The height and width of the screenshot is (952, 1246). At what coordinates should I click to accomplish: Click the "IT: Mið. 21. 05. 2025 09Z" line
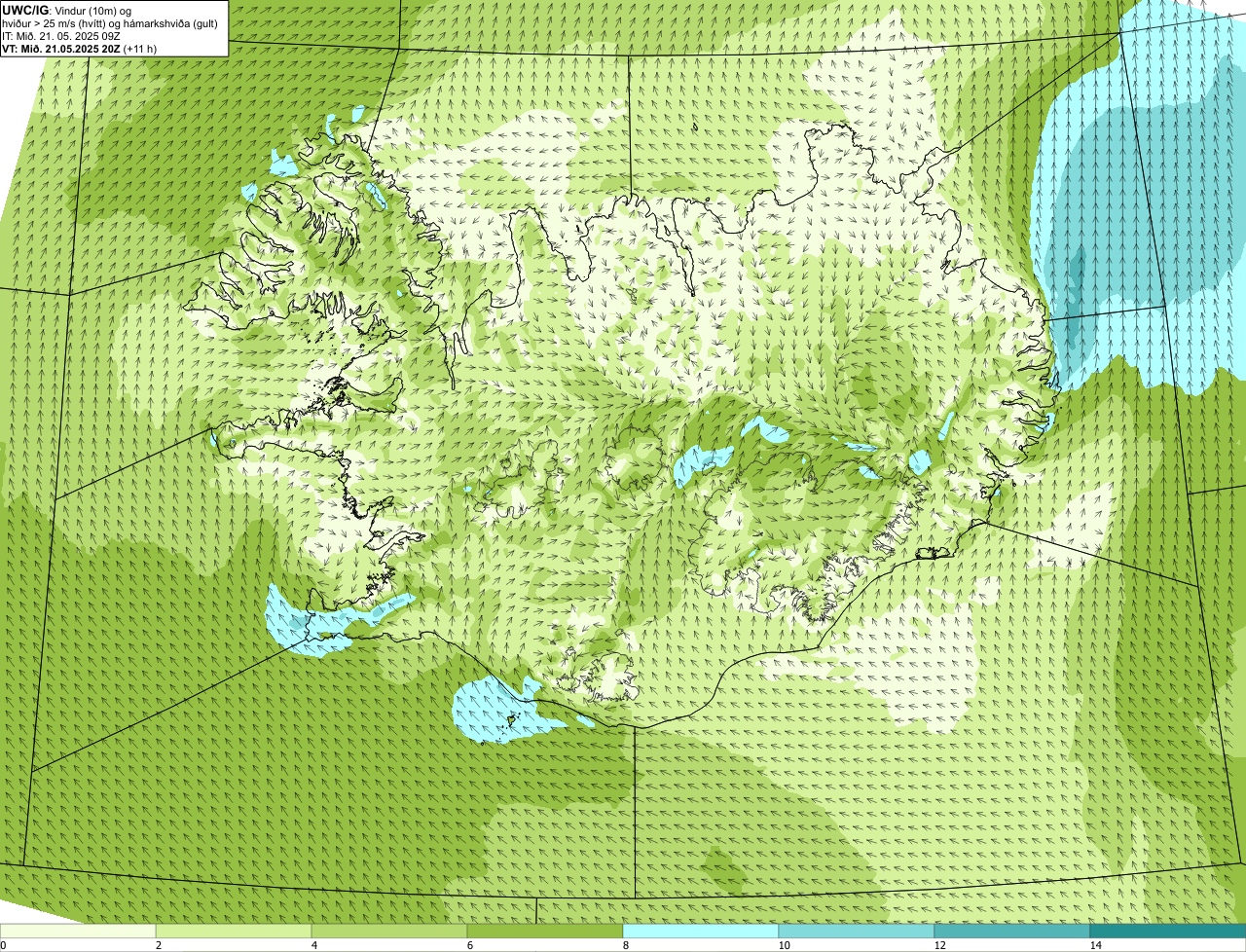pos(60,35)
